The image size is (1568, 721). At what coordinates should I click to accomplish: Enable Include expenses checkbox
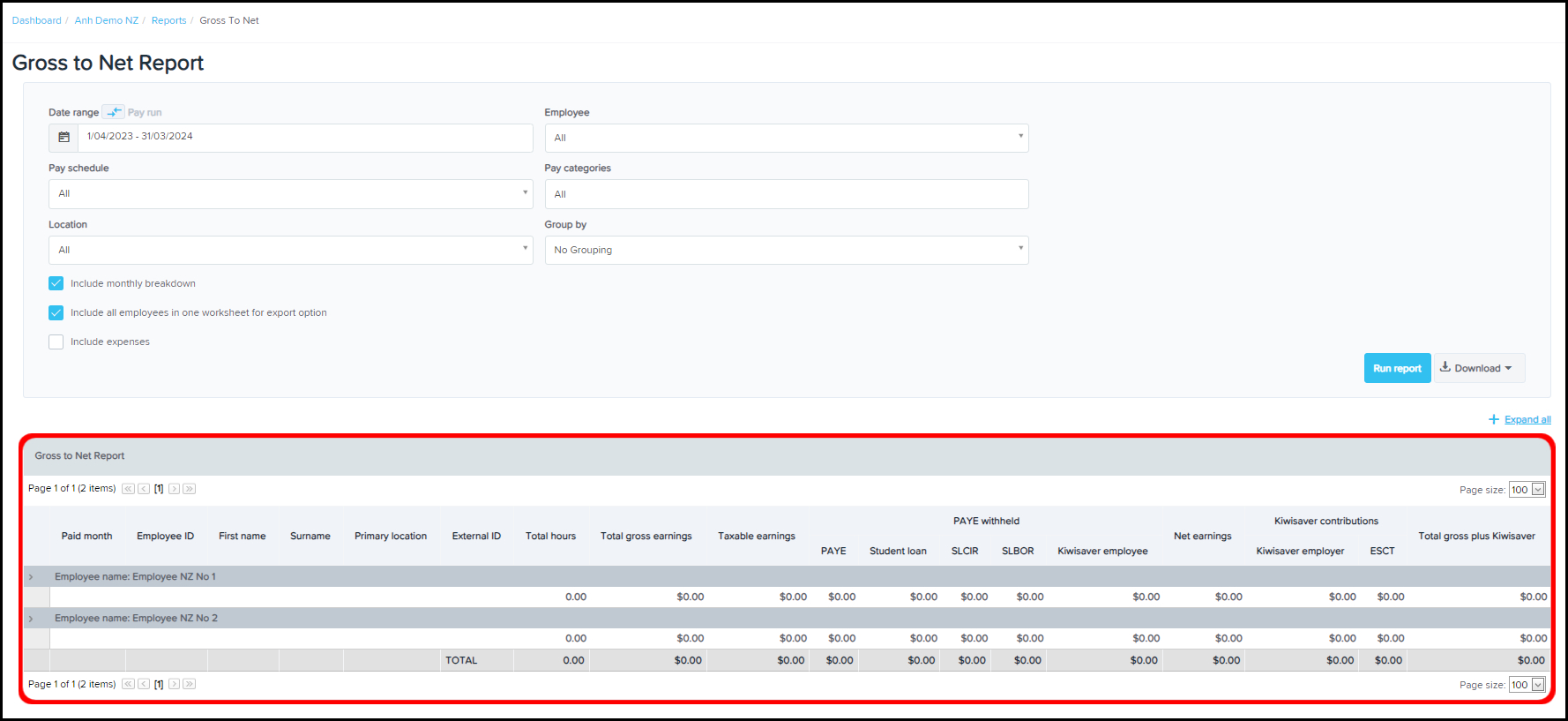[56, 342]
